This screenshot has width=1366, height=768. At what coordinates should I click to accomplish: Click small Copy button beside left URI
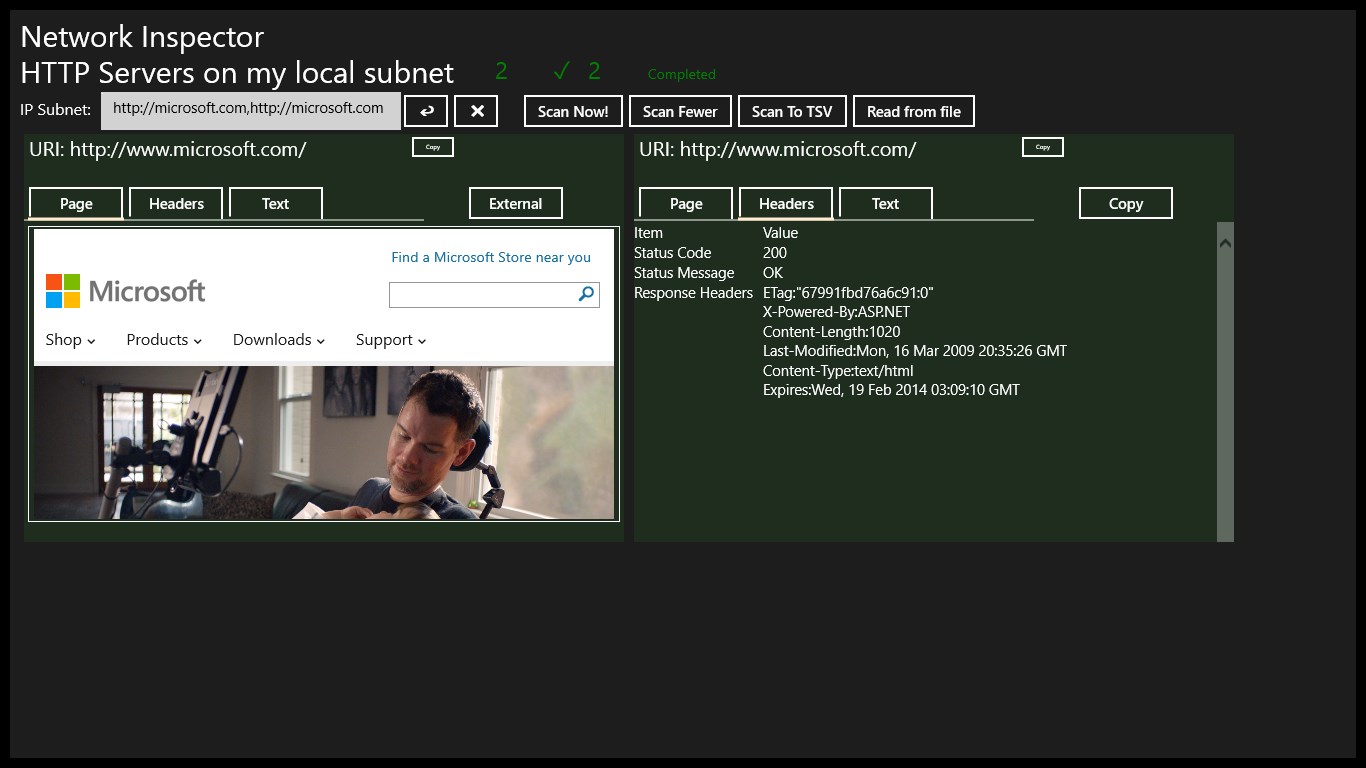[x=433, y=147]
